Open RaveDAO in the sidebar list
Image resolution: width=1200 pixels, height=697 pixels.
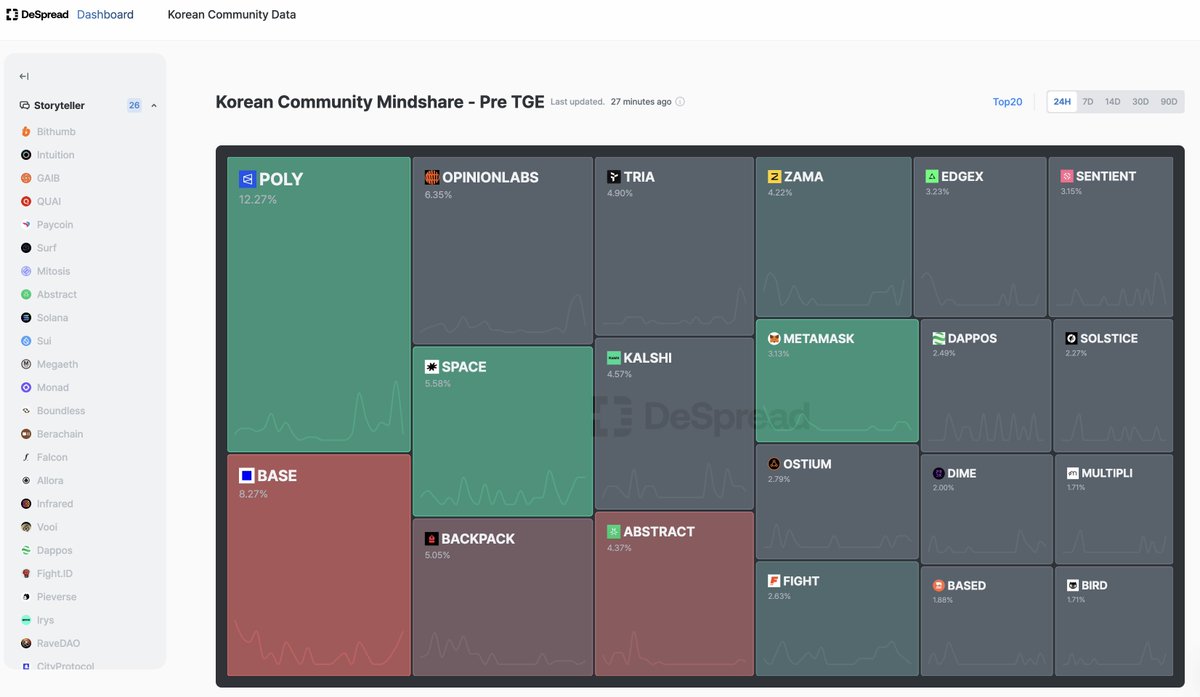click(57, 643)
